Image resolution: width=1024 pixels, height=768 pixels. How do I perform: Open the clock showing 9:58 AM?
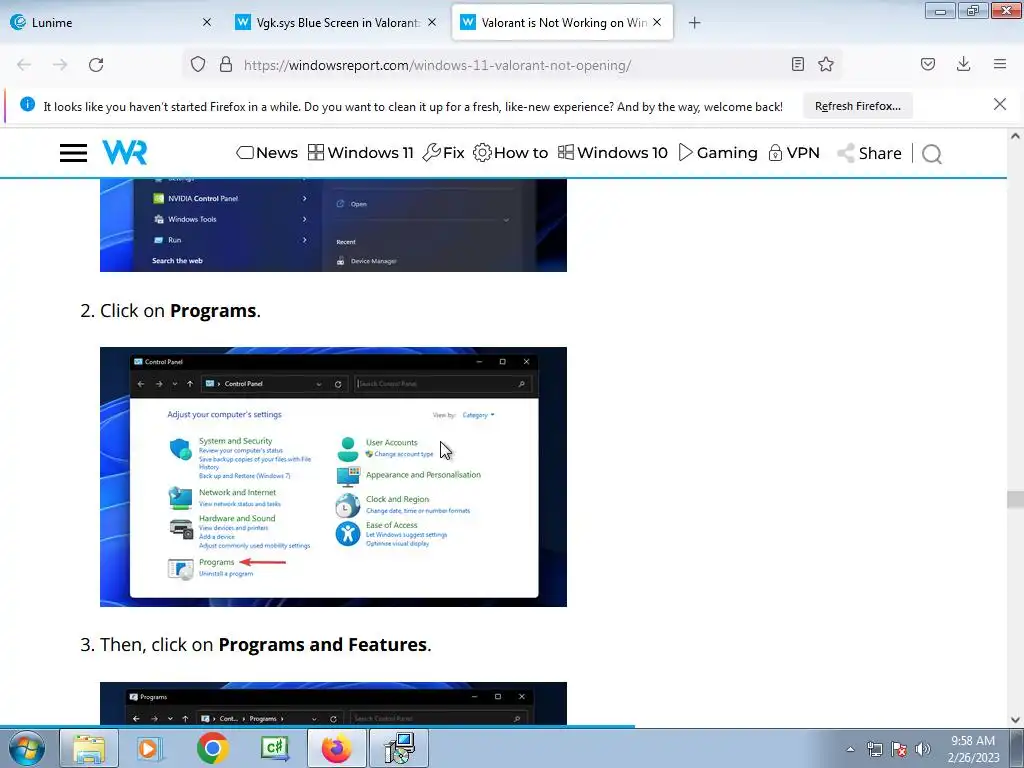click(974, 749)
